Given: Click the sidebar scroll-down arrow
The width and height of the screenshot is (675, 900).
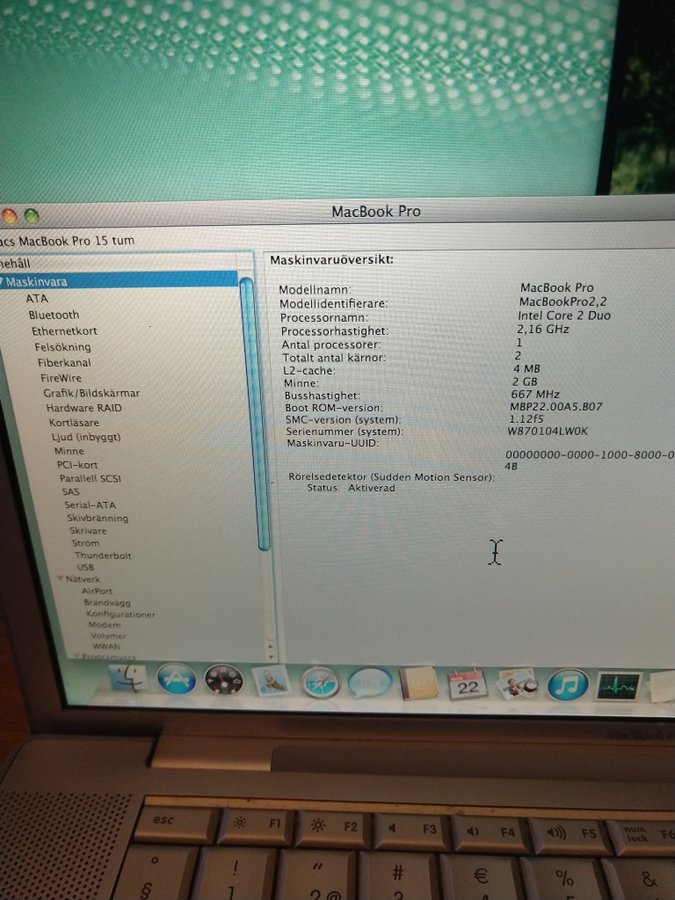Looking at the screenshot, I should coord(271,655).
